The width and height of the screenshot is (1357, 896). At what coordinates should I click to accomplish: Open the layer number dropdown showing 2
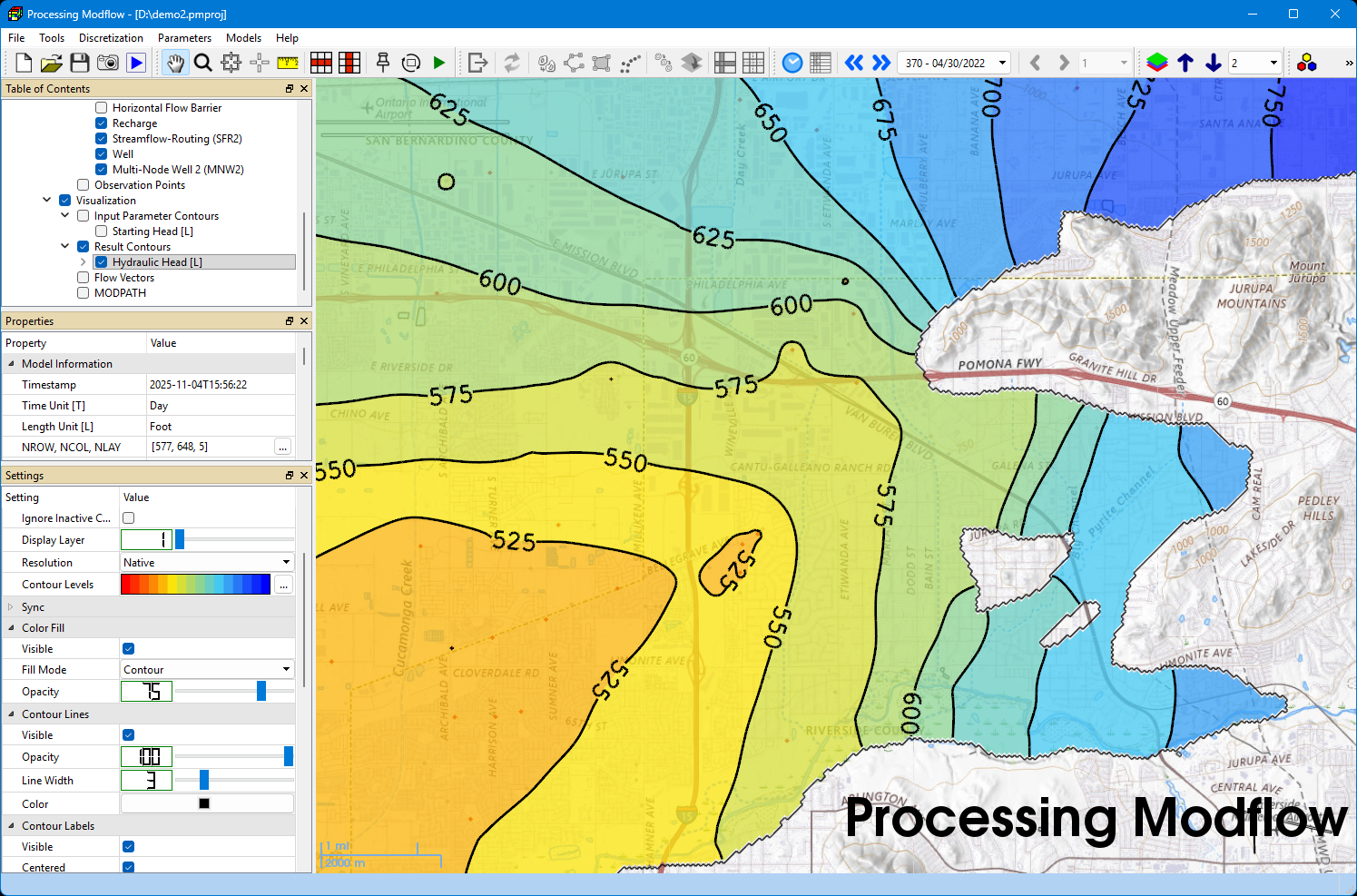pos(1254,63)
